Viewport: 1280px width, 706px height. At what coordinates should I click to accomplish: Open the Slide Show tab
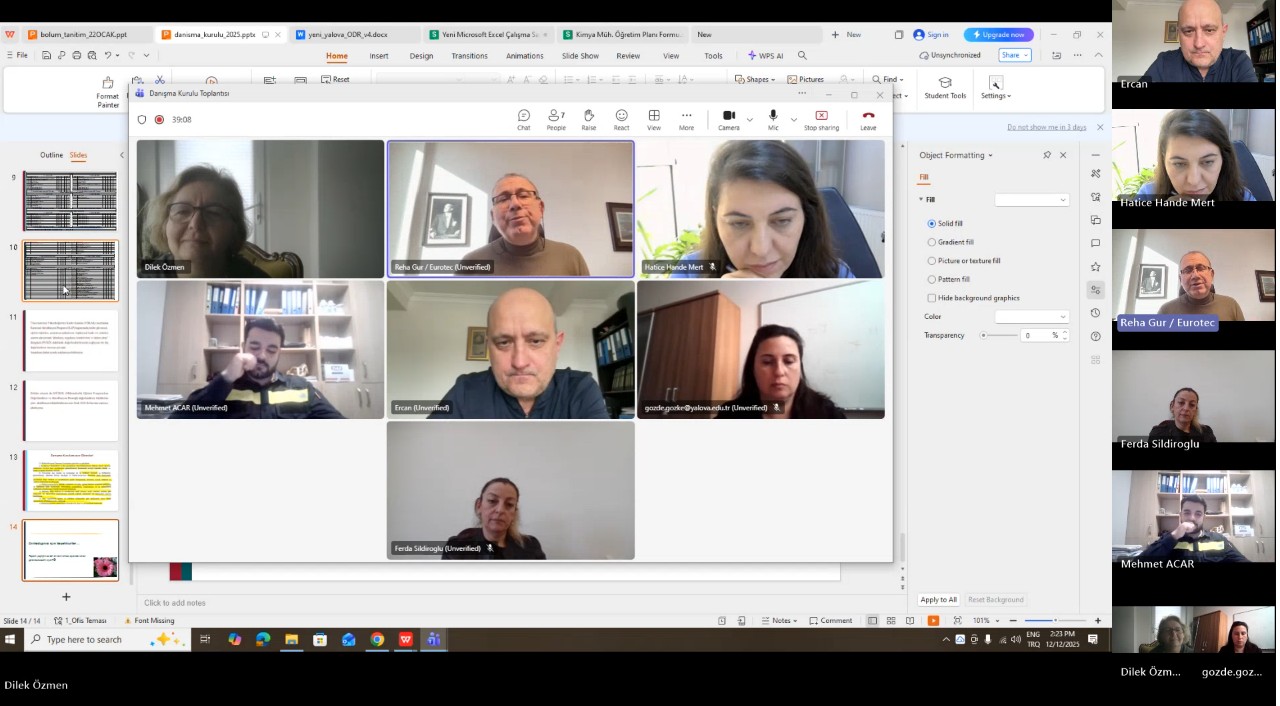point(580,56)
